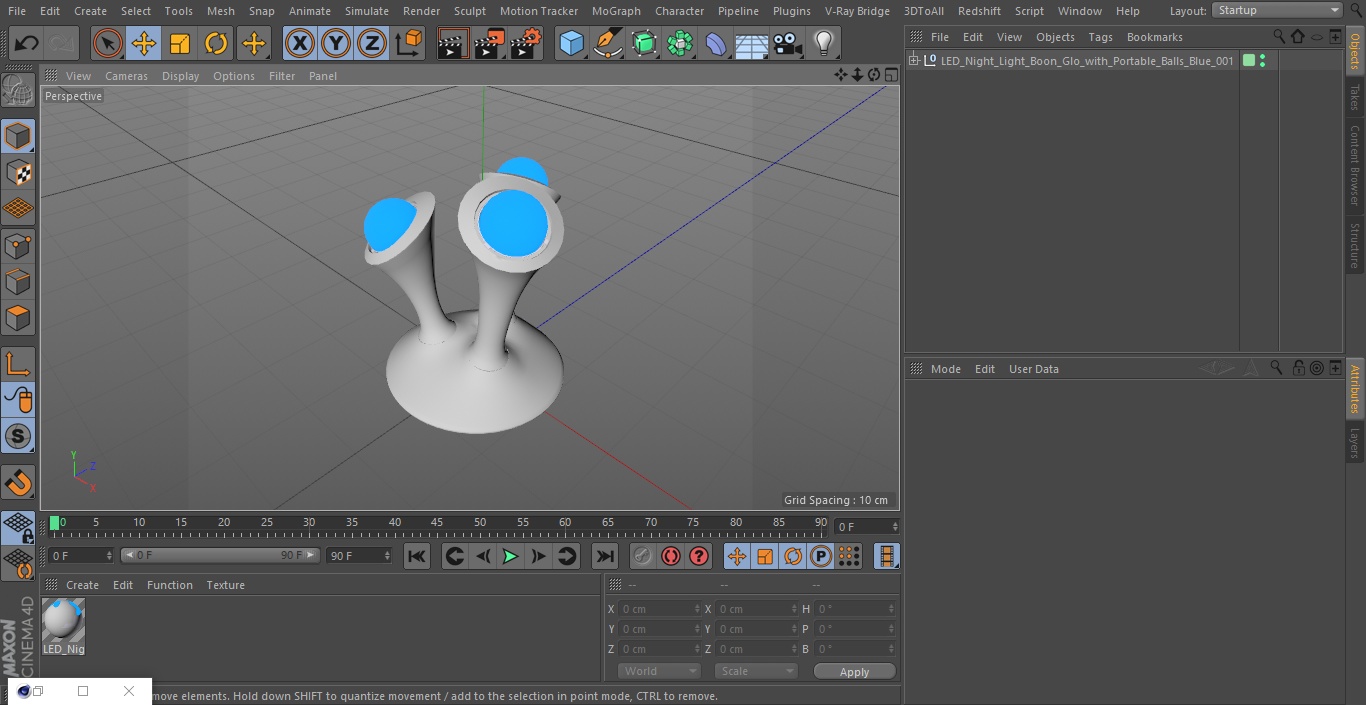
Task: Click the Record Active Objects keyframe button
Action: click(x=643, y=556)
